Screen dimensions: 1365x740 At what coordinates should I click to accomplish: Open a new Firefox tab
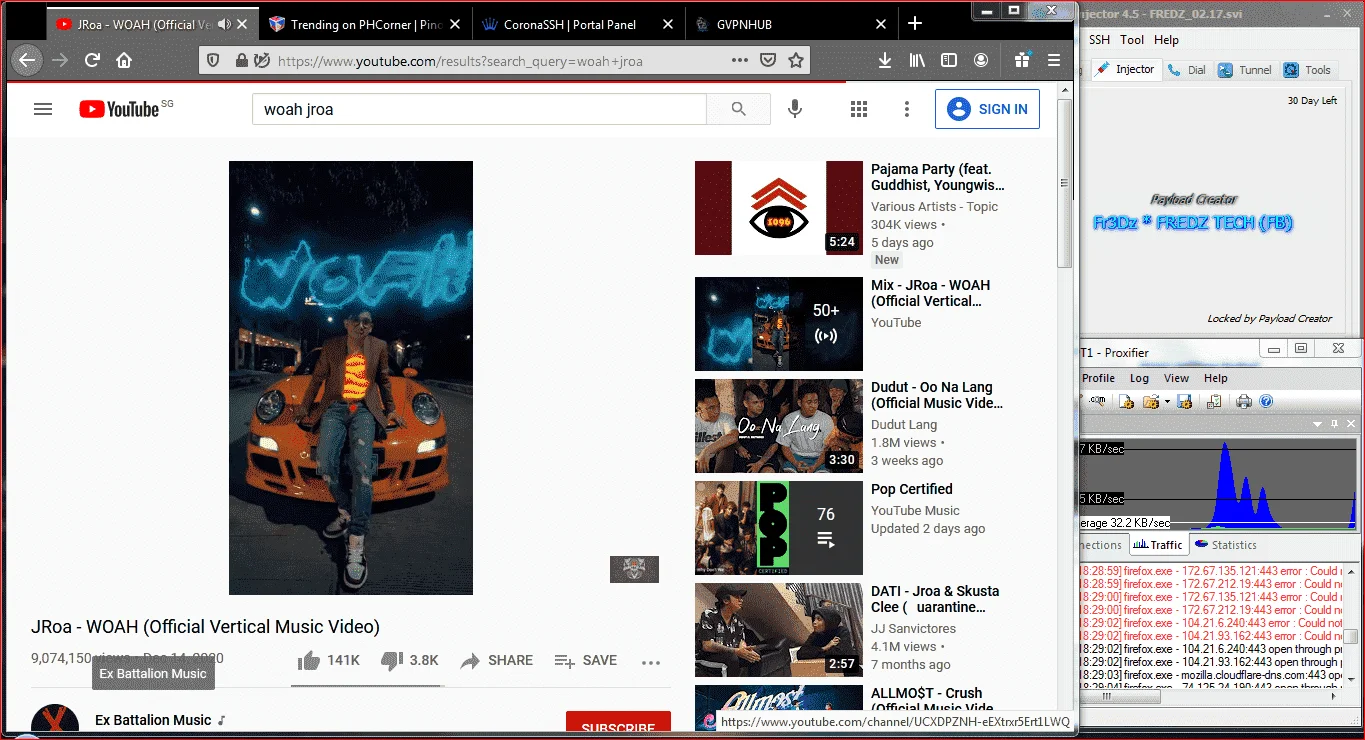pos(915,24)
